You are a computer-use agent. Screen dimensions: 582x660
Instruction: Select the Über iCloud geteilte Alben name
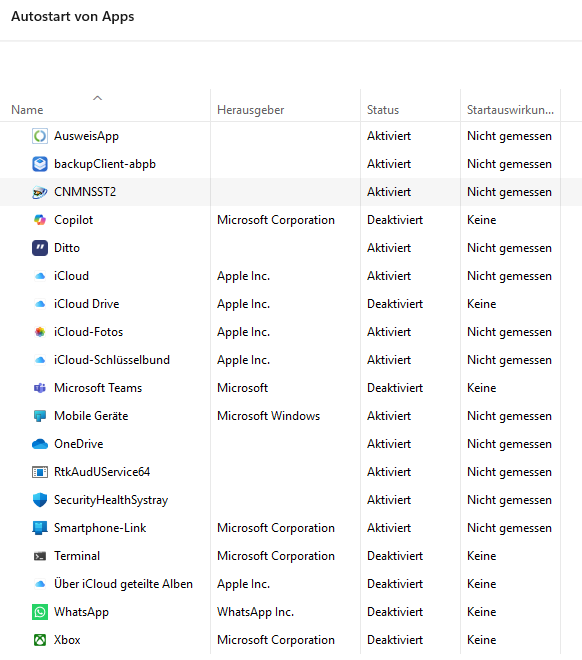(x=123, y=584)
